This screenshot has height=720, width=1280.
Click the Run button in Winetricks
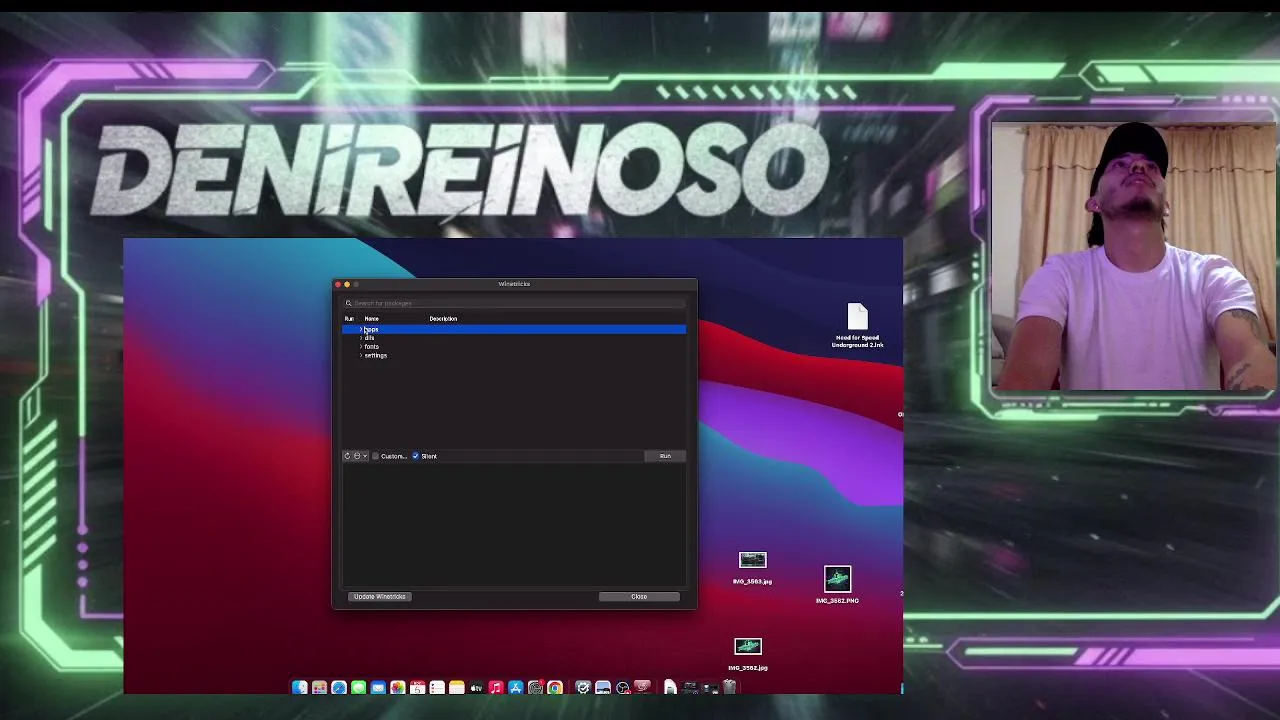pos(665,456)
